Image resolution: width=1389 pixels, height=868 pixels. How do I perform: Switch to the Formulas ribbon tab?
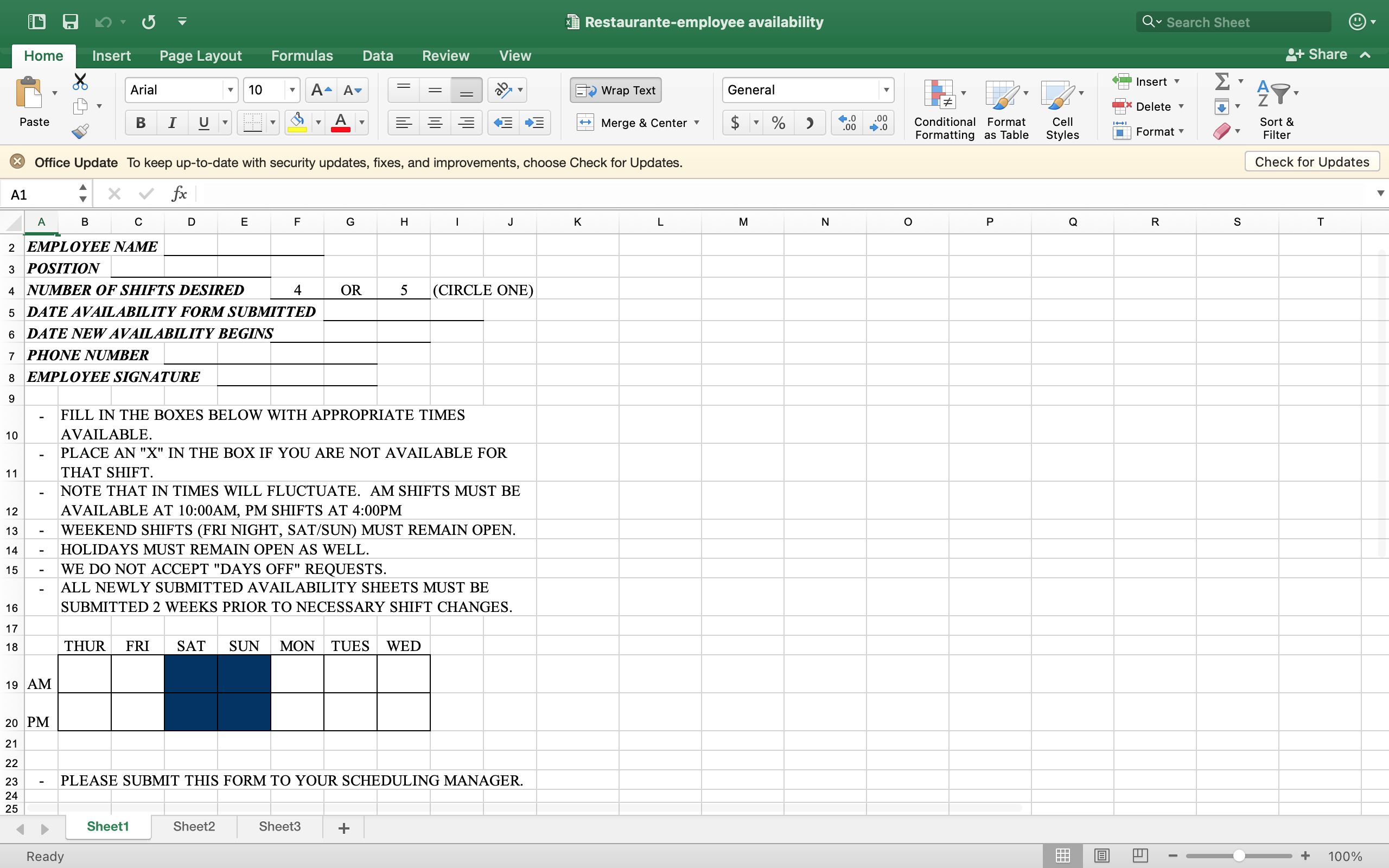[x=302, y=56]
